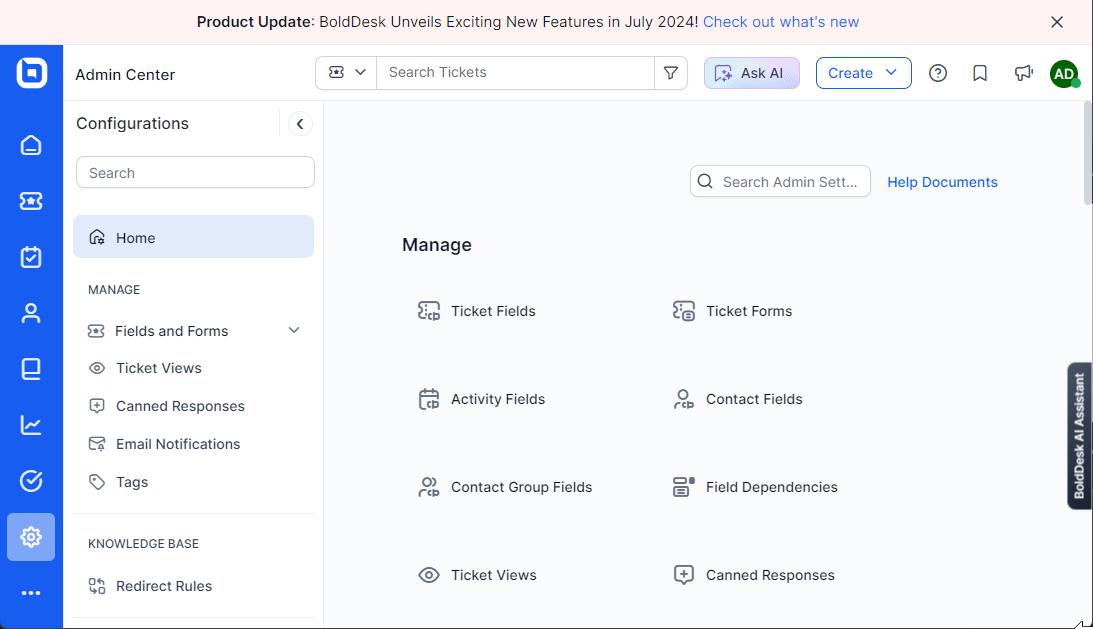The image size is (1093, 629).
Task: Open the Home dashboard icon in left rail
Action: tap(31, 145)
